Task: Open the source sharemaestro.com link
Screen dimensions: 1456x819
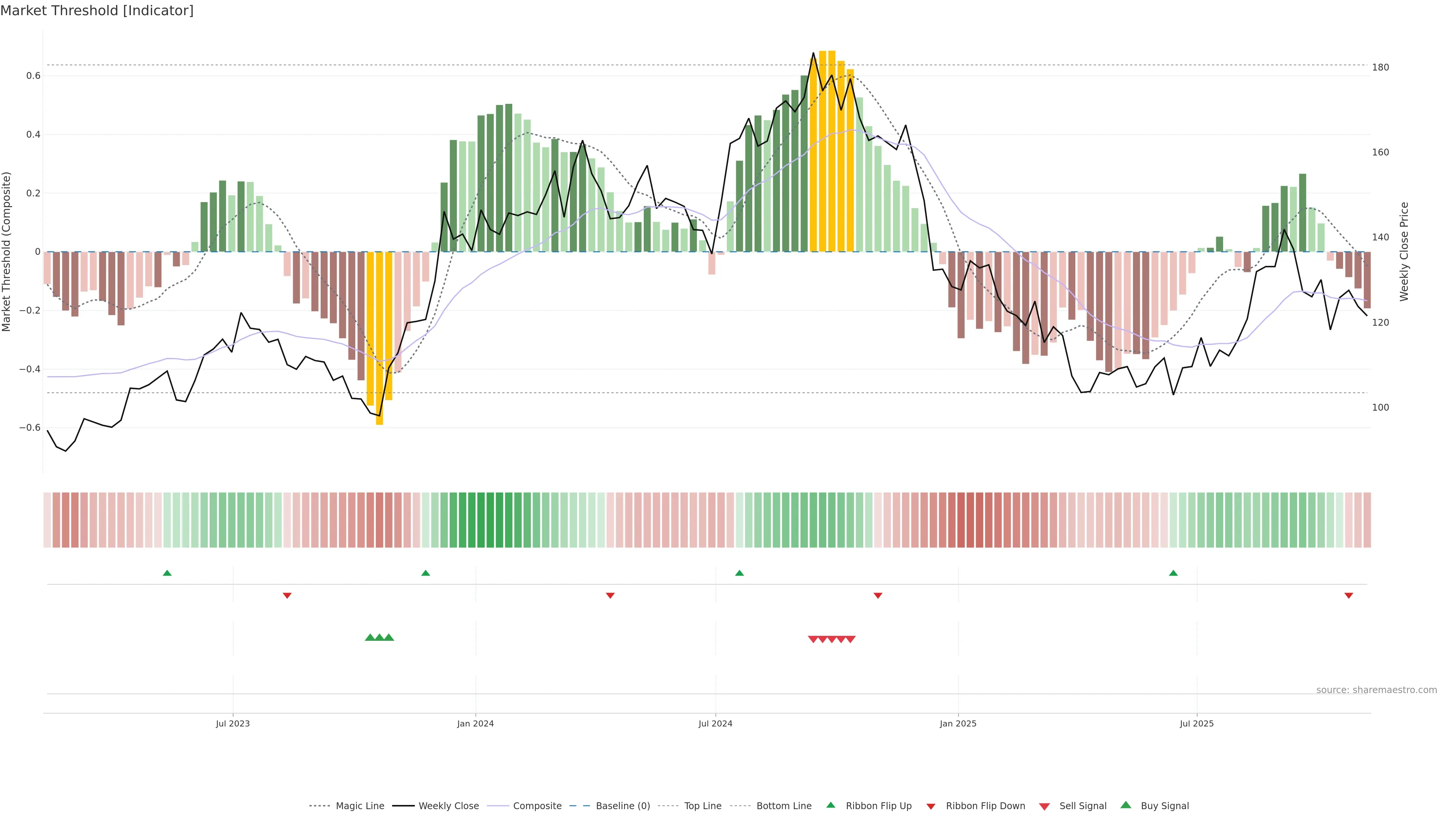Action: [1376, 690]
